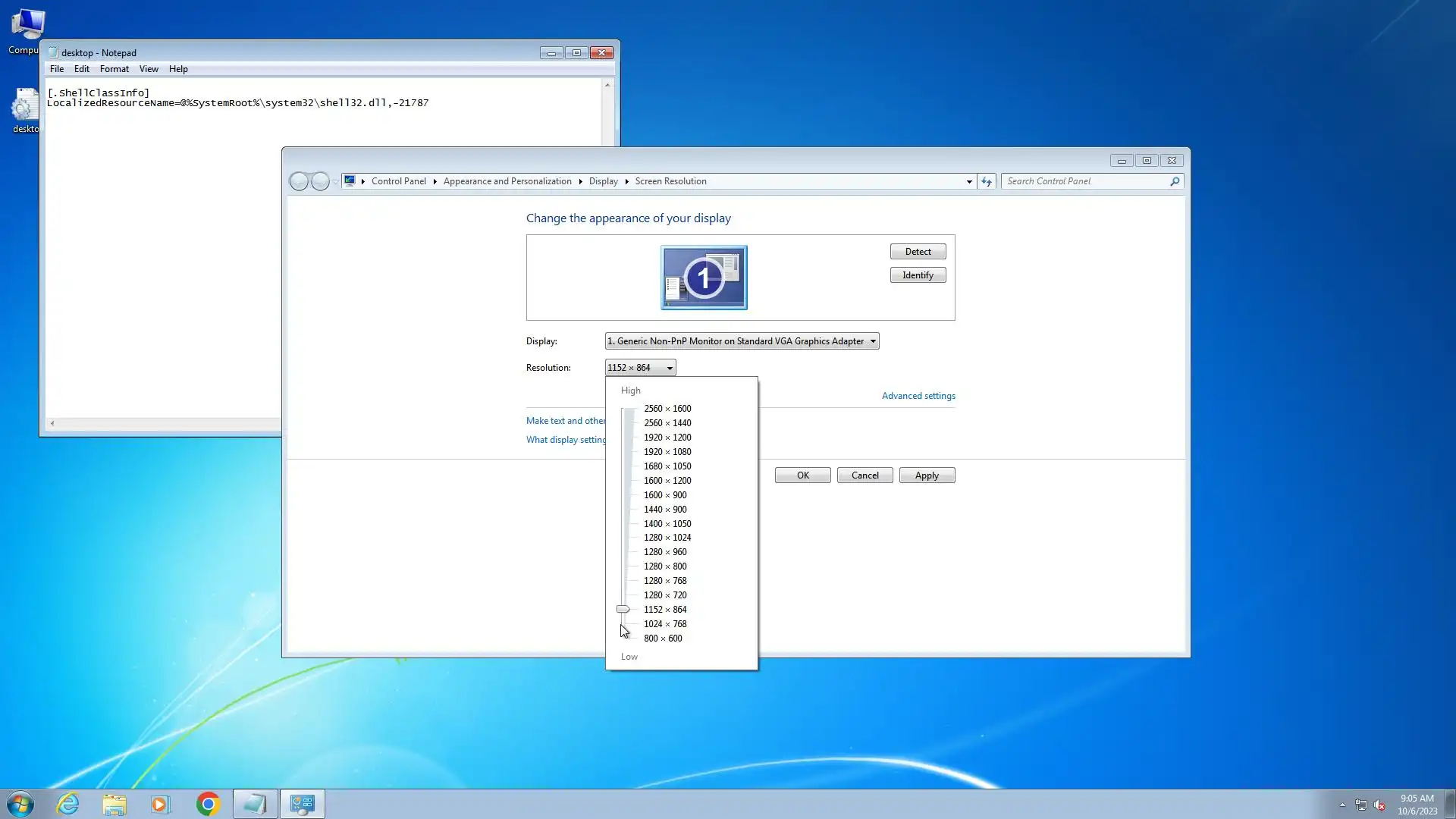Click the resolution slider thumb handle
The width and height of the screenshot is (1456, 819).
(x=623, y=610)
